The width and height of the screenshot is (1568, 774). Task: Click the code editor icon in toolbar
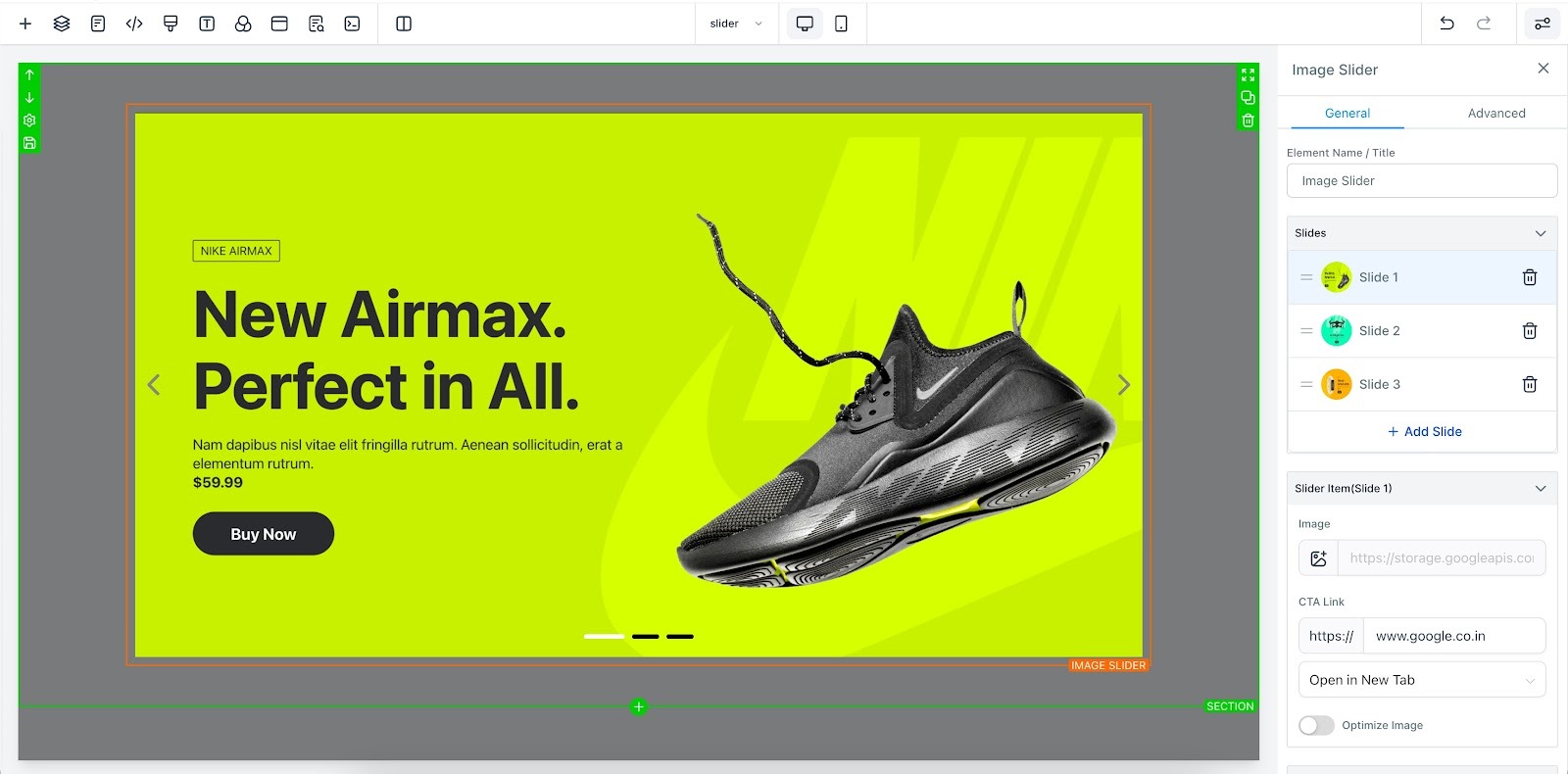(x=134, y=24)
